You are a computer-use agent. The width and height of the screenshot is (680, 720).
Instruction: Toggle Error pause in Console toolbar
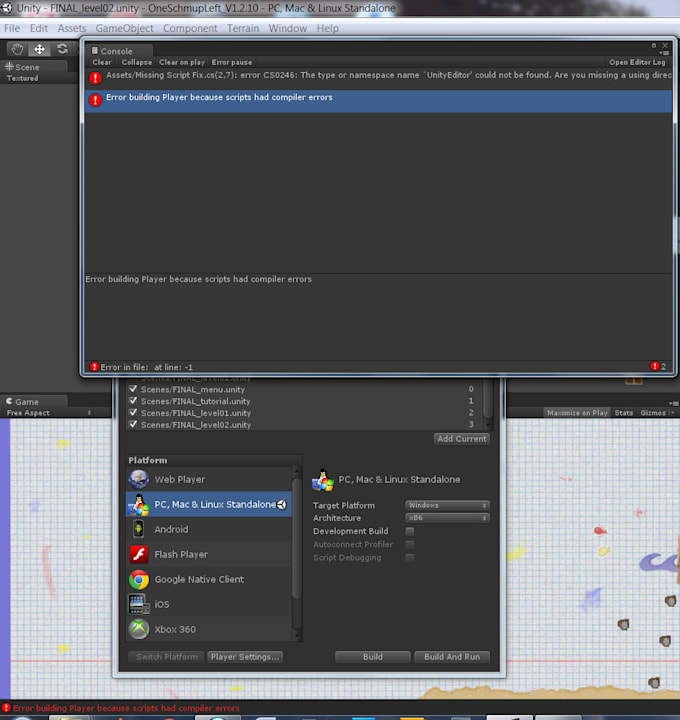coord(232,62)
